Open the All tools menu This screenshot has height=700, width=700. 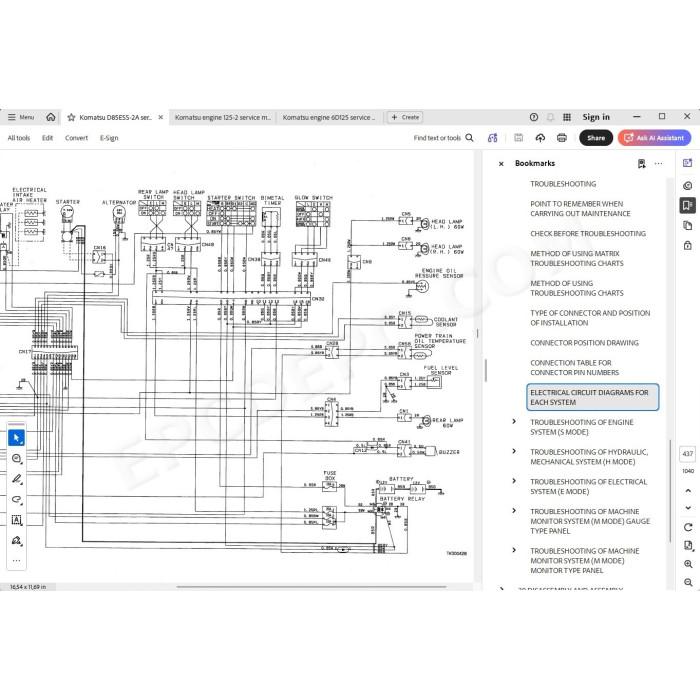pos(19,138)
